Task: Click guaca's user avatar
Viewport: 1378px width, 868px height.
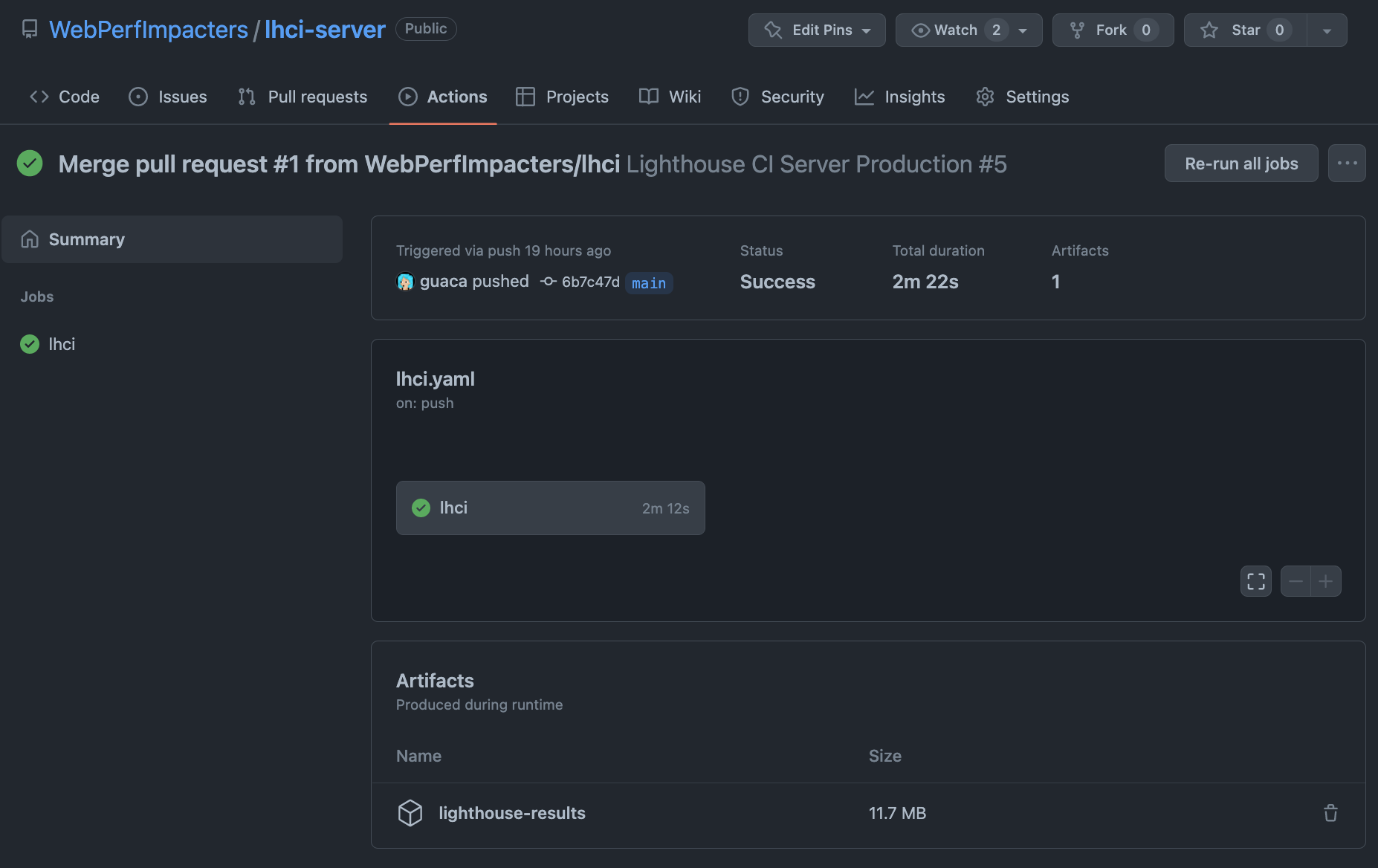Action: coord(405,282)
